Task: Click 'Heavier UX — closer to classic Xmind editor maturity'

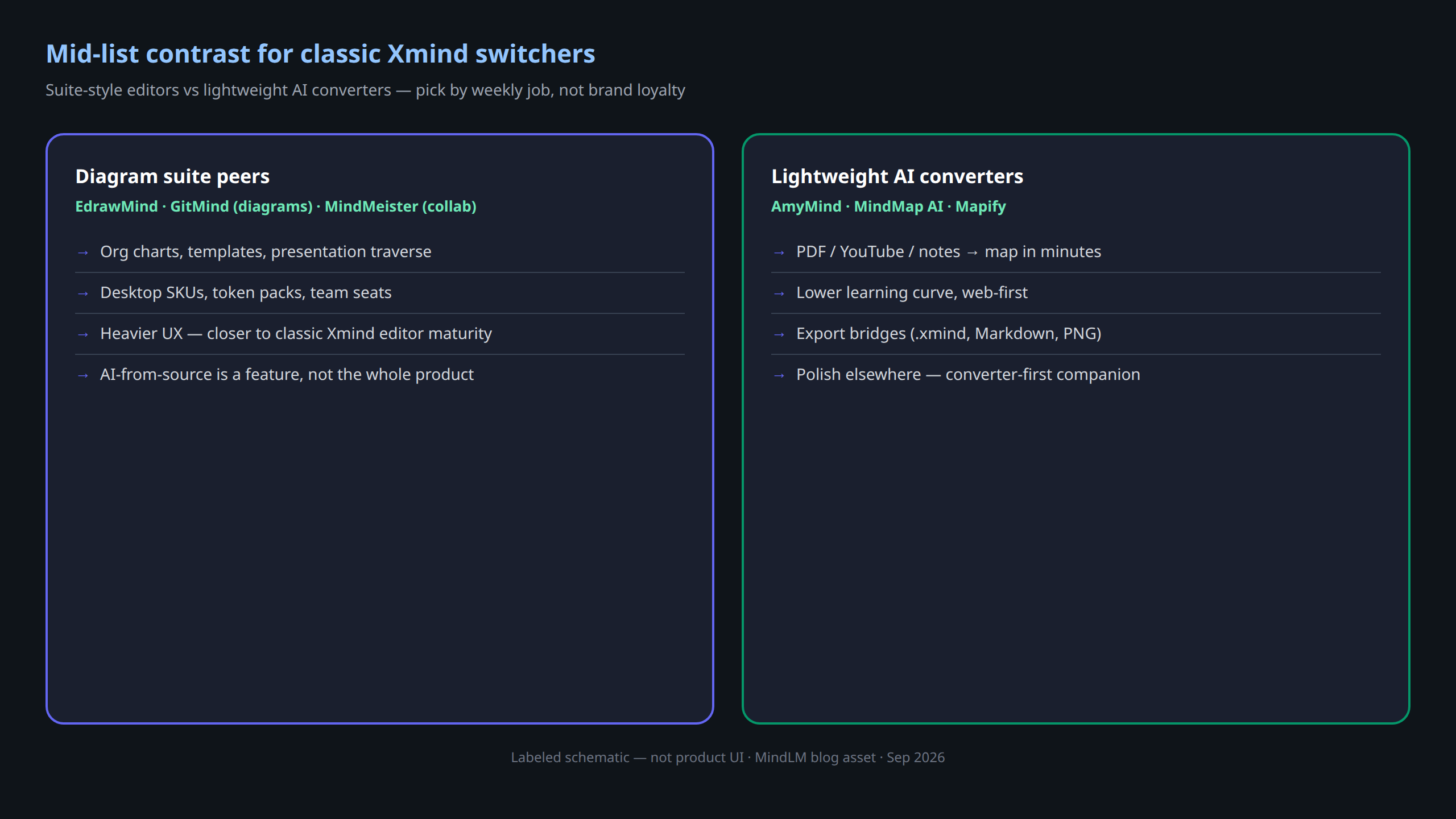Action: [296, 333]
